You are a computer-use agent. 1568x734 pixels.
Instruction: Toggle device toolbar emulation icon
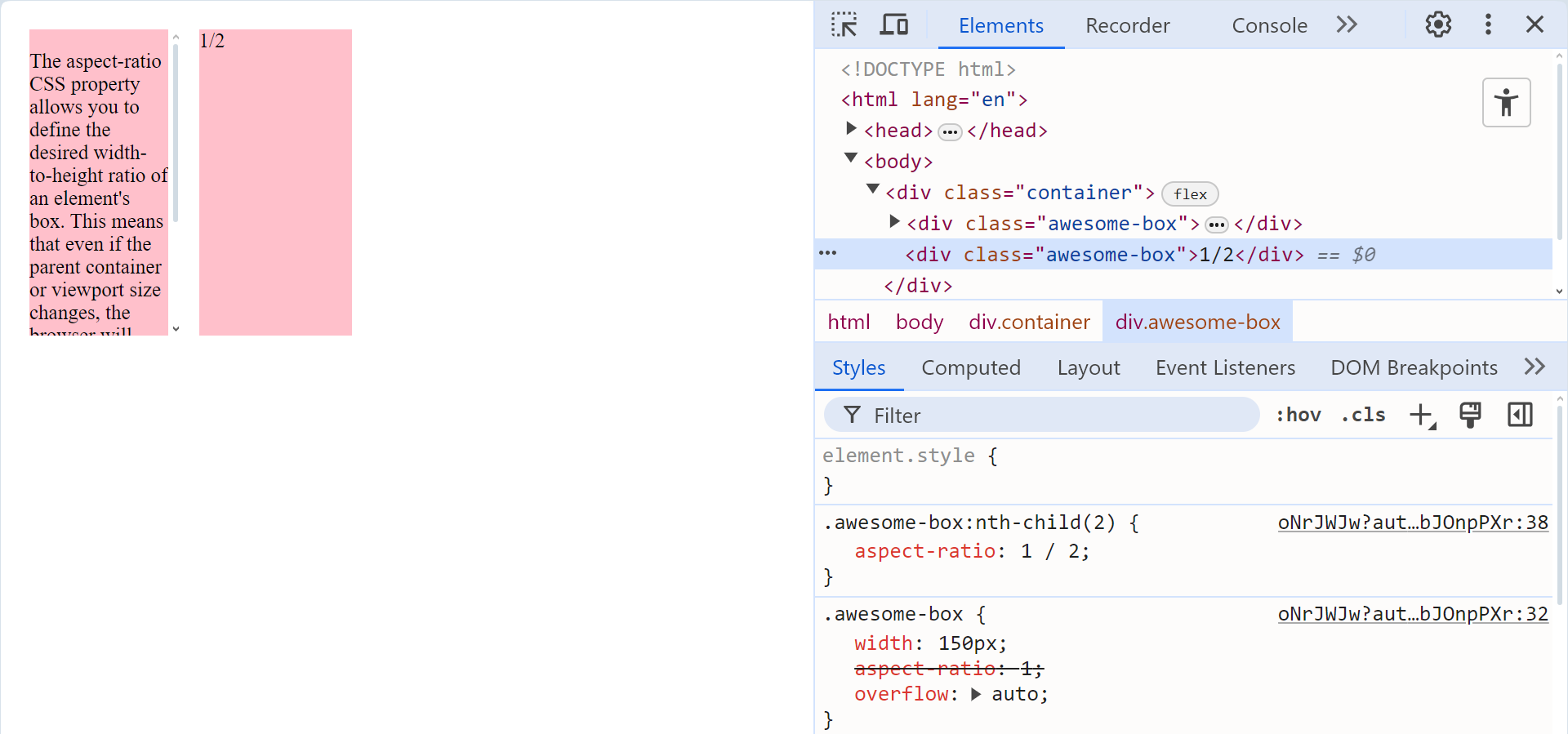[893, 25]
